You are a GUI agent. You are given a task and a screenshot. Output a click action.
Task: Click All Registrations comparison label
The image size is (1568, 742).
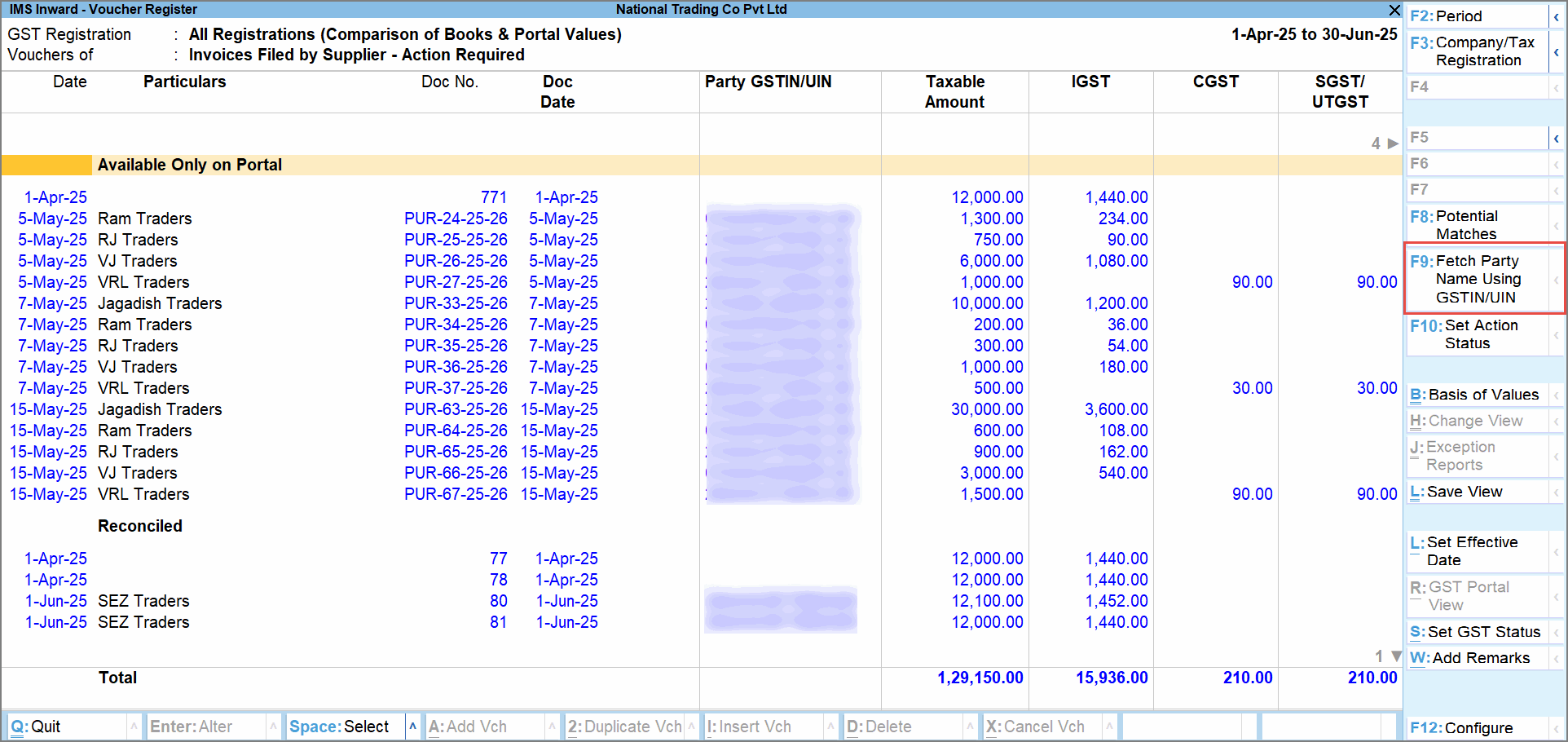coord(405,34)
